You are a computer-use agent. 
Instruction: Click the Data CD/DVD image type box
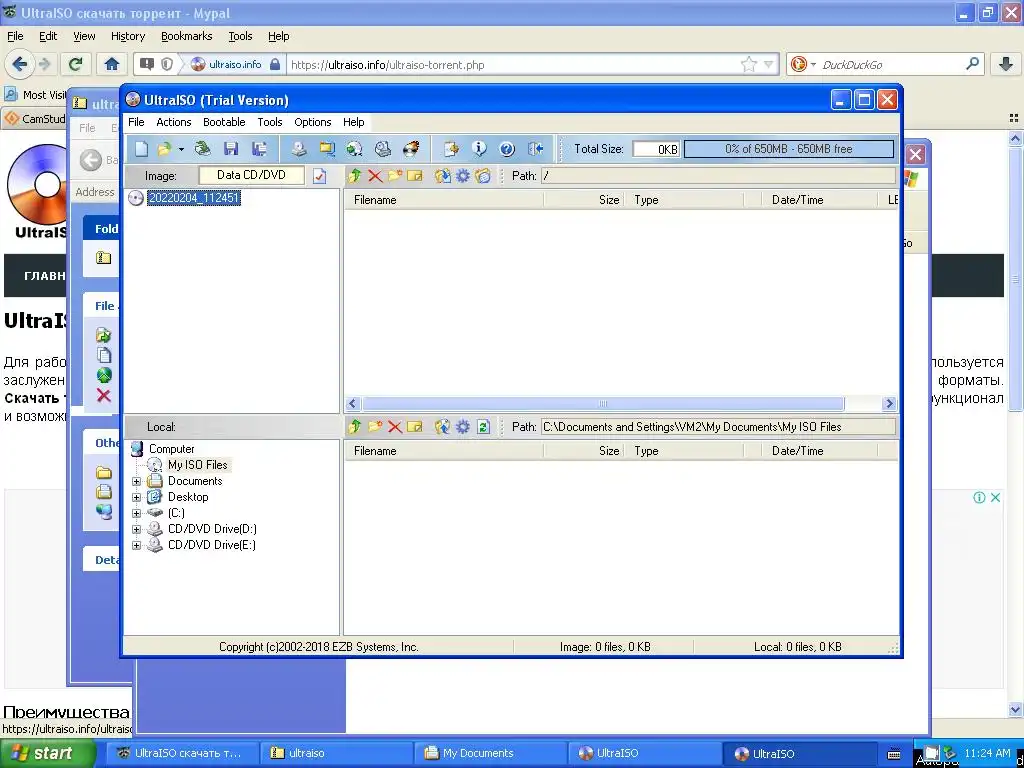[x=251, y=175]
